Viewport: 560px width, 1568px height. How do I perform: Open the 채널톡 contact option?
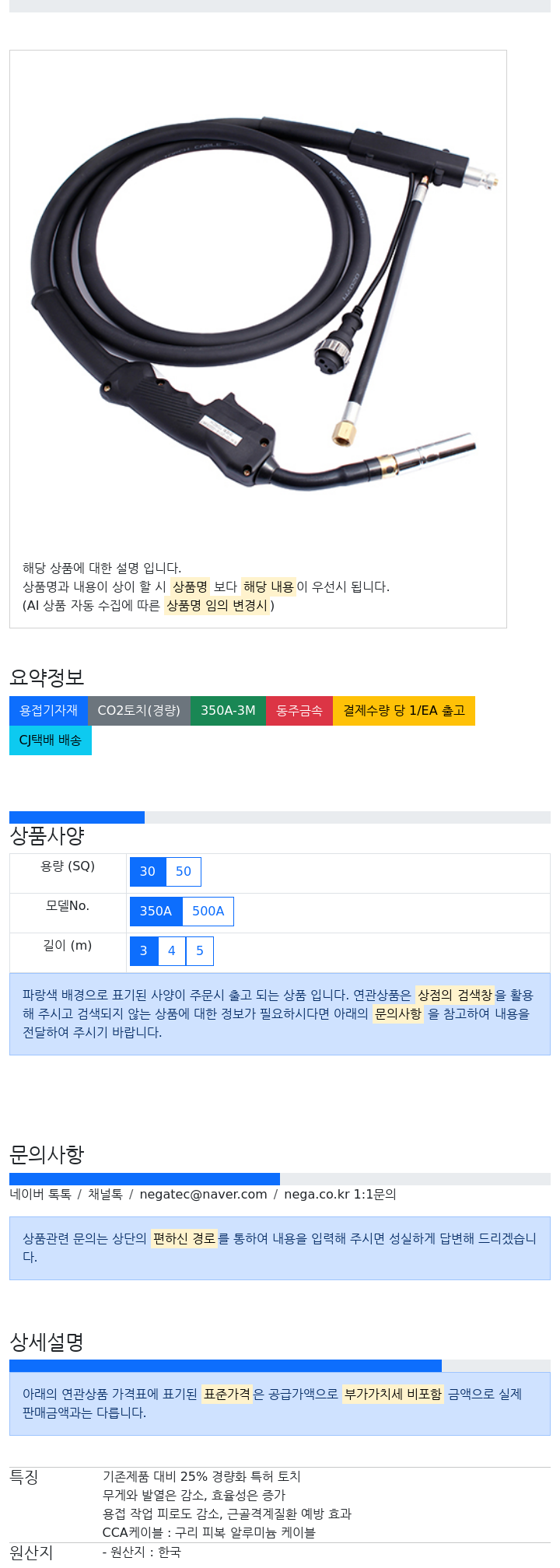[105, 1195]
